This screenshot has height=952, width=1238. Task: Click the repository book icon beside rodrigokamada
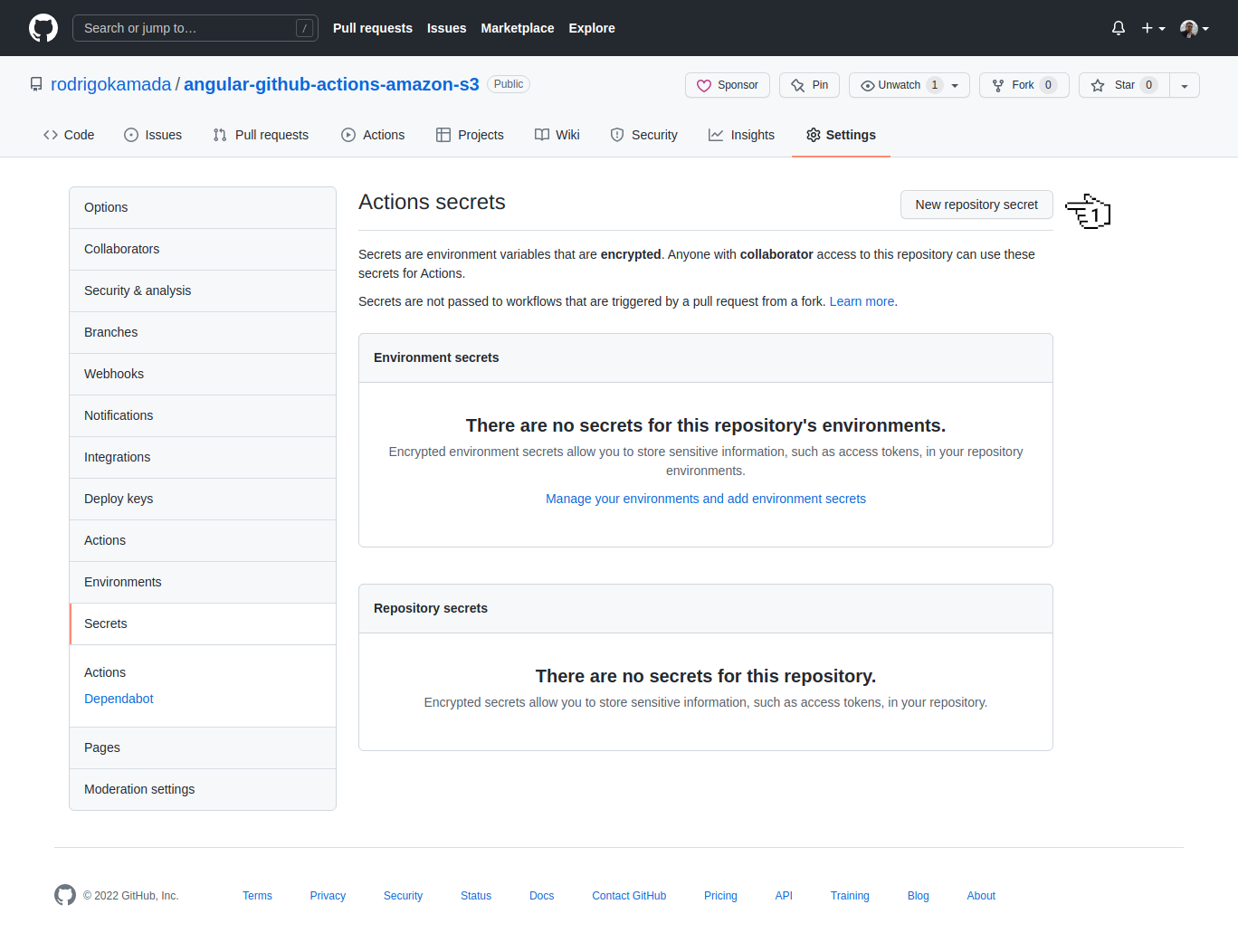coord(36,83)
